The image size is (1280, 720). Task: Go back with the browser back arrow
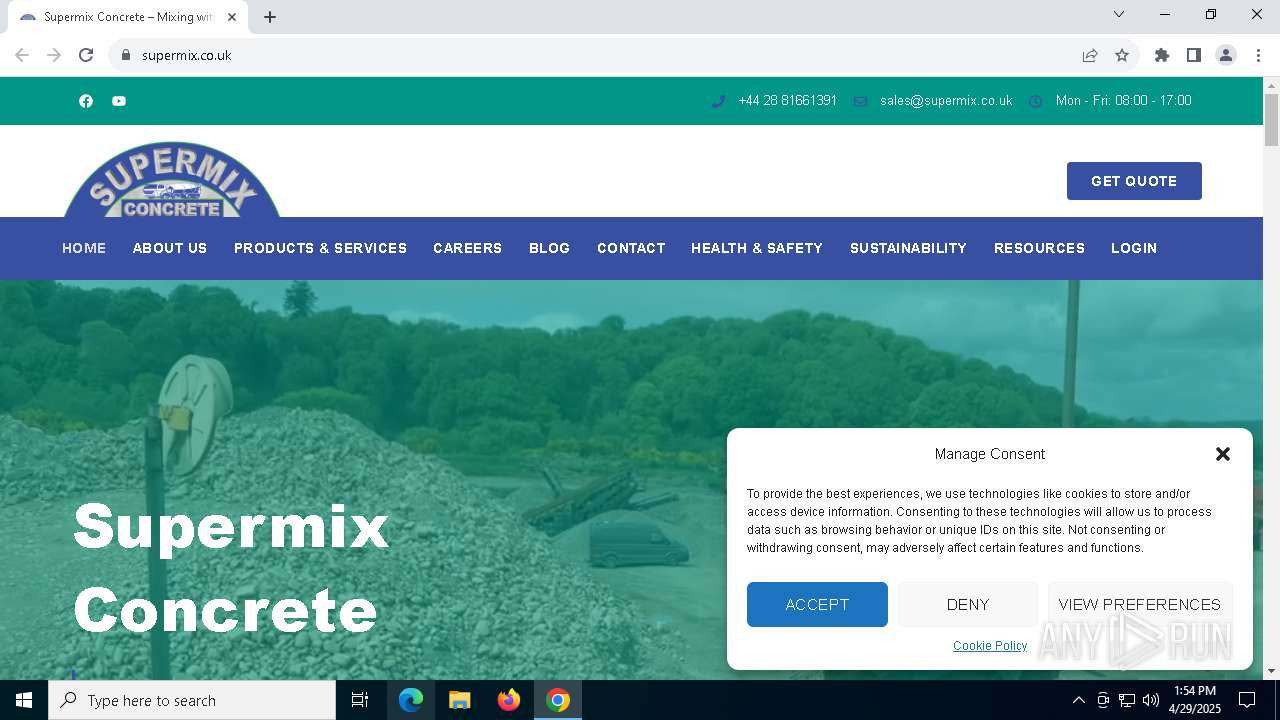[x=22, y=55]
